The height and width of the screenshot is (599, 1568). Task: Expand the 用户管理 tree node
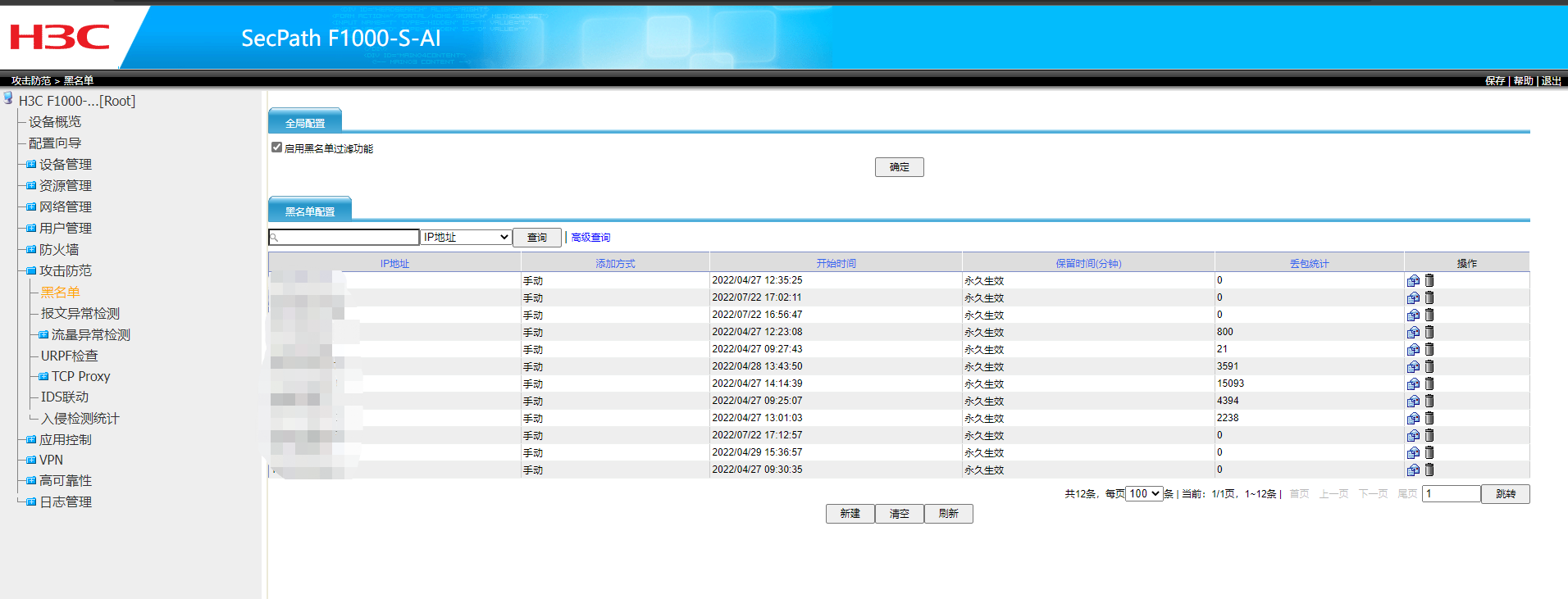click(x=31, y=229)
